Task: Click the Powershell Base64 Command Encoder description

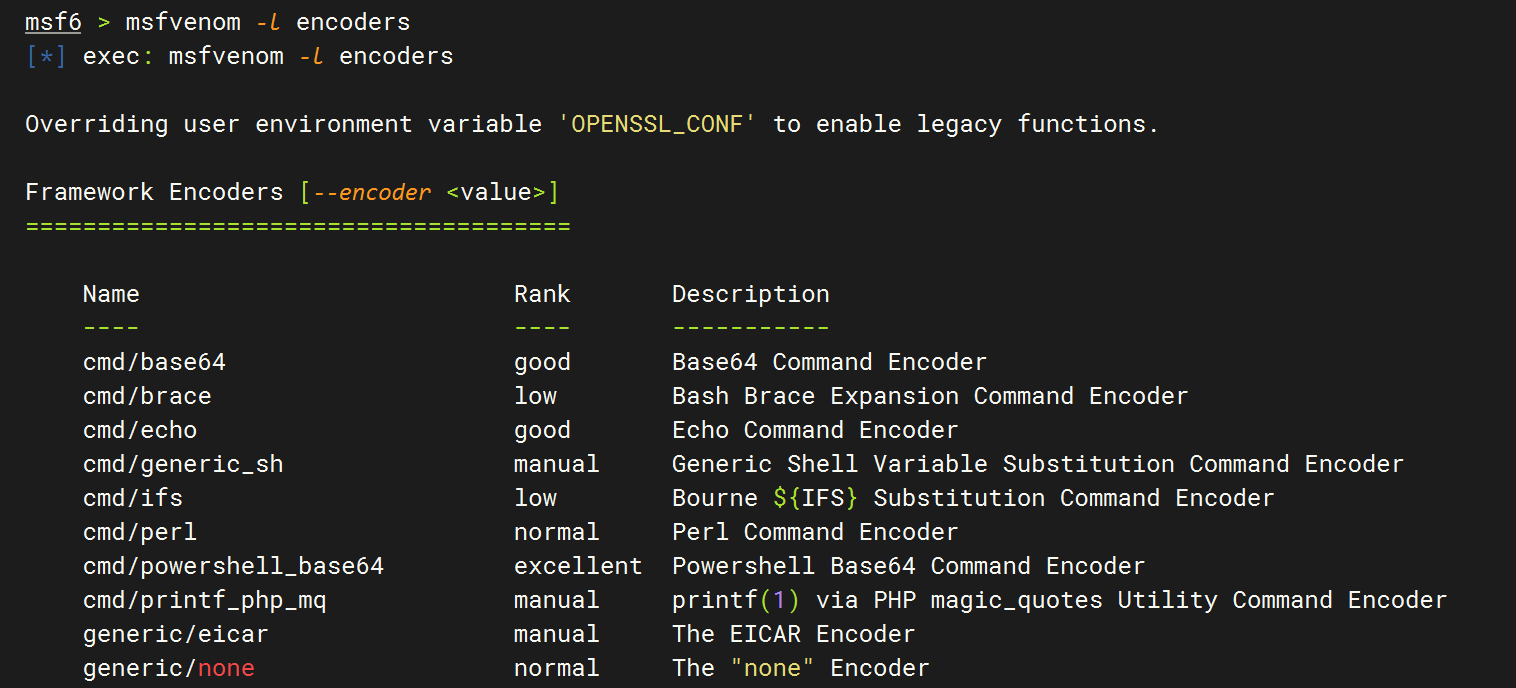Action: pos(908,566)
